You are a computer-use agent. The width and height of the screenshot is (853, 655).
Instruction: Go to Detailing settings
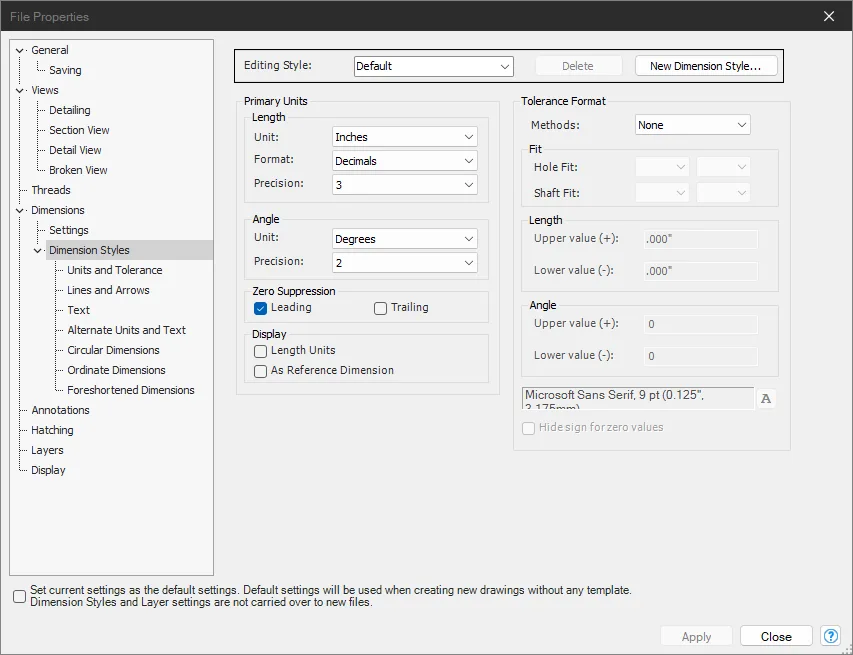click(x=70, y=110)
